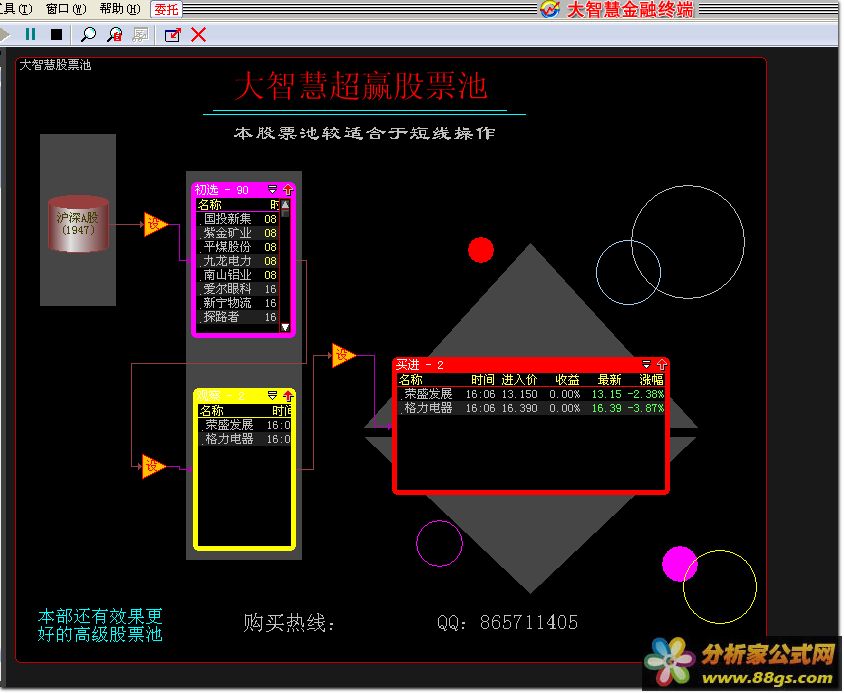Click 最新 column header in 买进 panel
844x693 pixels.
point(609,380)
